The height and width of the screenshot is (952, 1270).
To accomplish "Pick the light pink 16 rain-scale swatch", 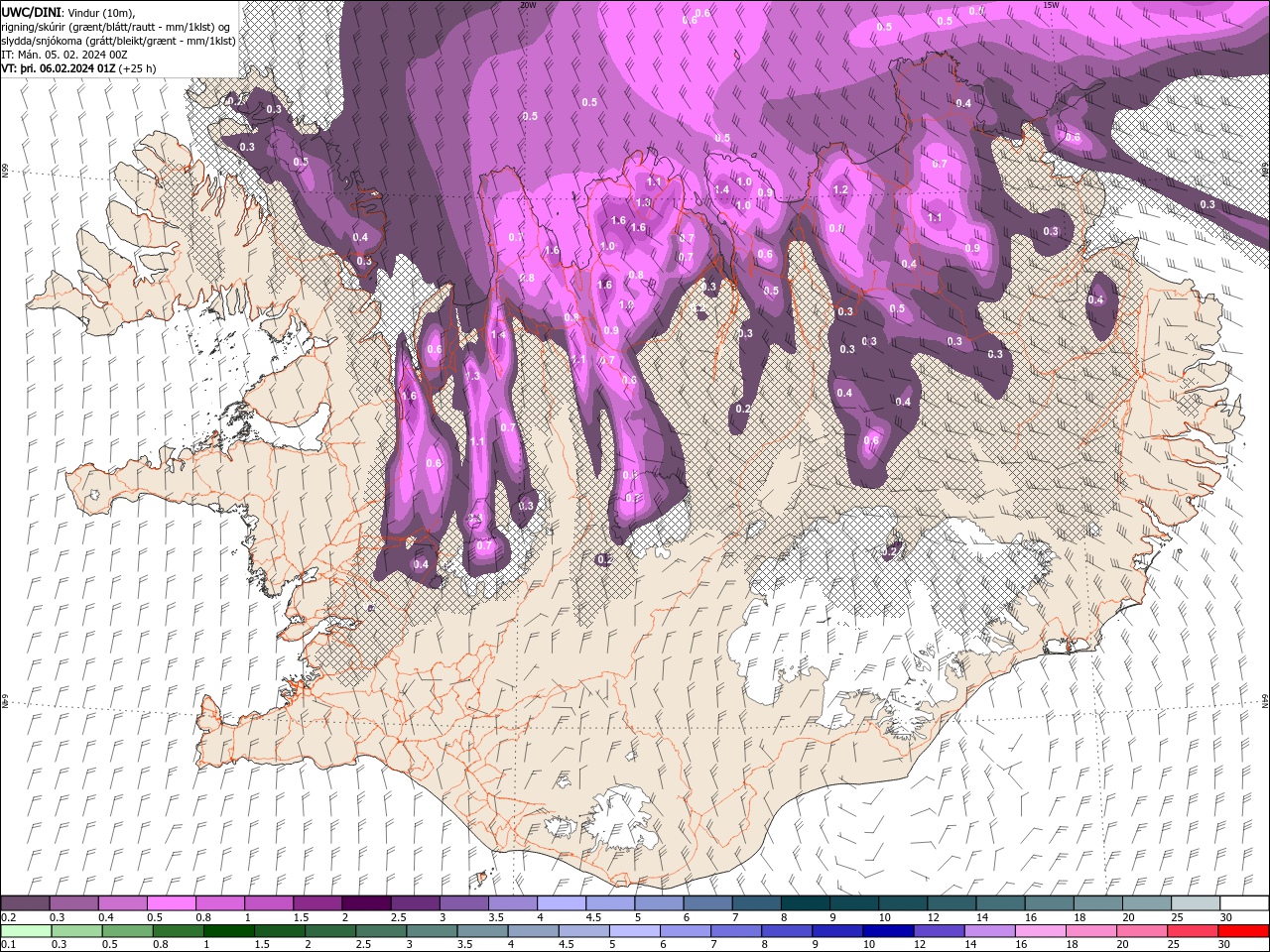I will [1040, 930].
